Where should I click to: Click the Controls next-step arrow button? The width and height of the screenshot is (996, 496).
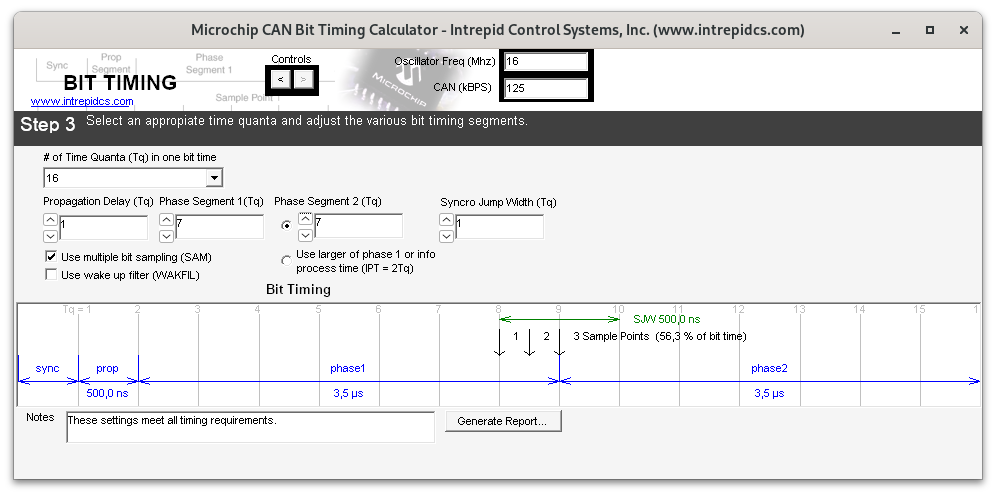(x=304, y=79)
